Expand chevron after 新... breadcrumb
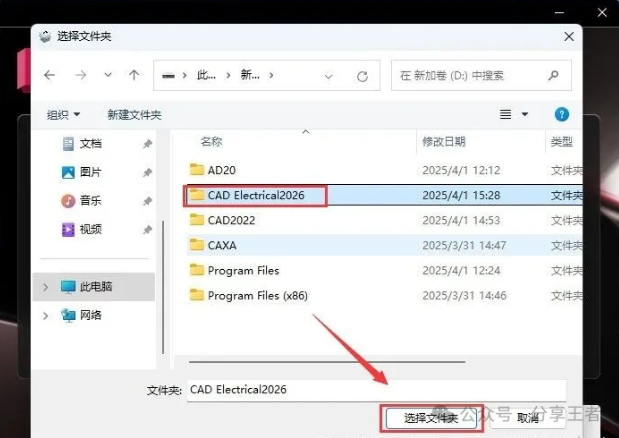This screenshot has height=438, width=619. point(271,75)
